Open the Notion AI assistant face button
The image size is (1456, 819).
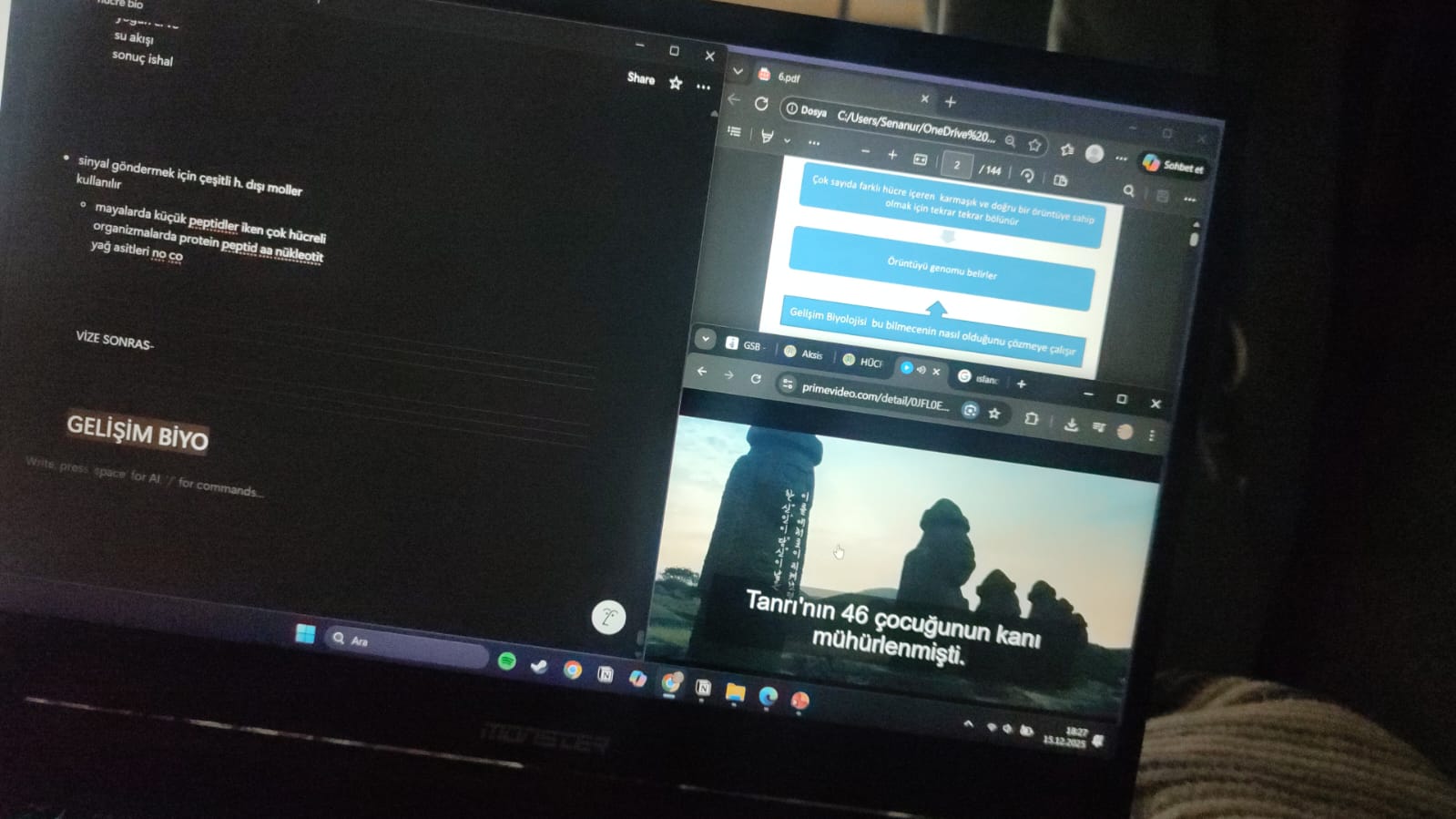pos(608,618)
